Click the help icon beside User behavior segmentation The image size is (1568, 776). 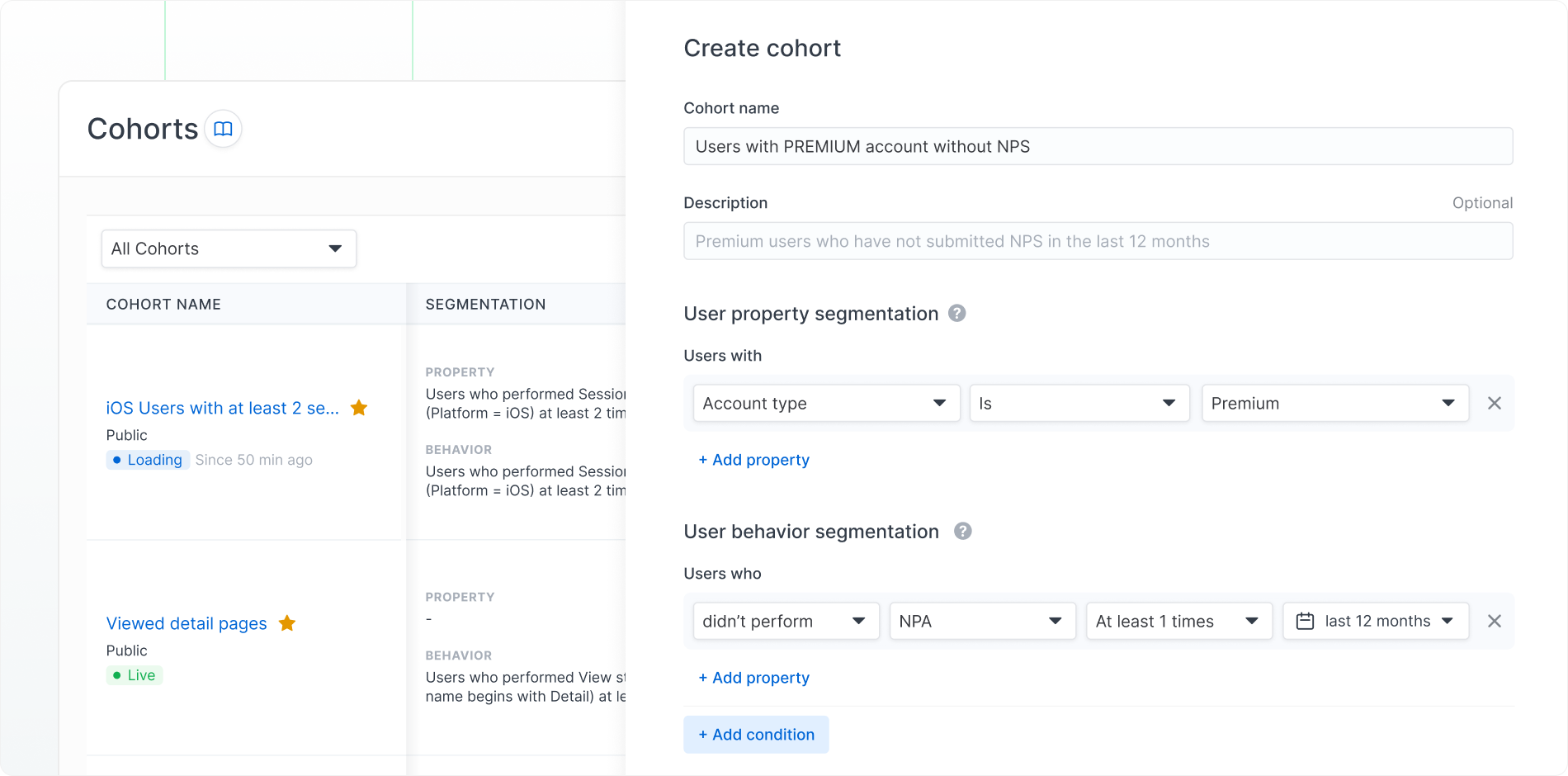(961, 531)
